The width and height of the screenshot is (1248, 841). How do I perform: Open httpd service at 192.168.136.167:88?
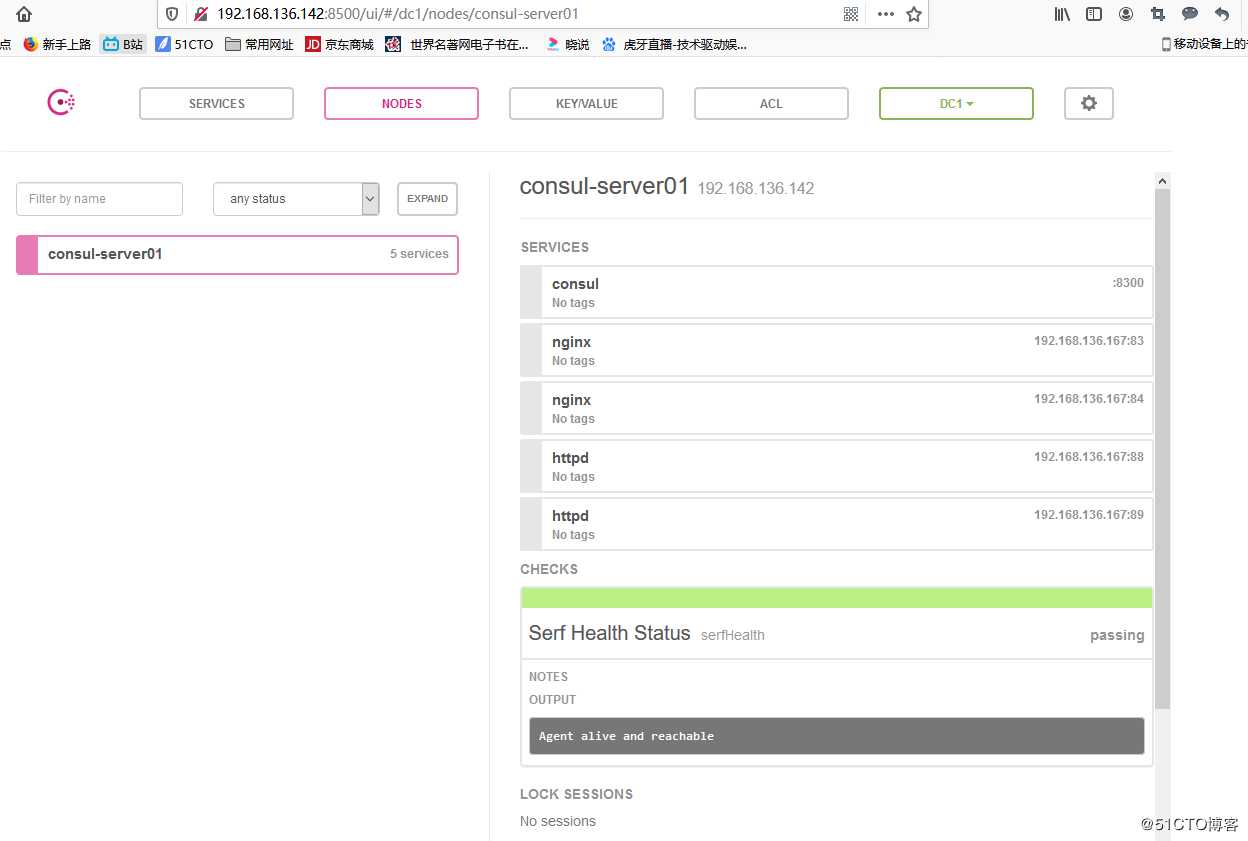pyautogui.click(x=836, y=466)
